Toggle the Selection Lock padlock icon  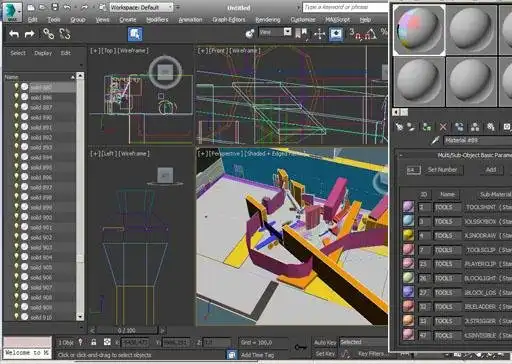(94, 342)
